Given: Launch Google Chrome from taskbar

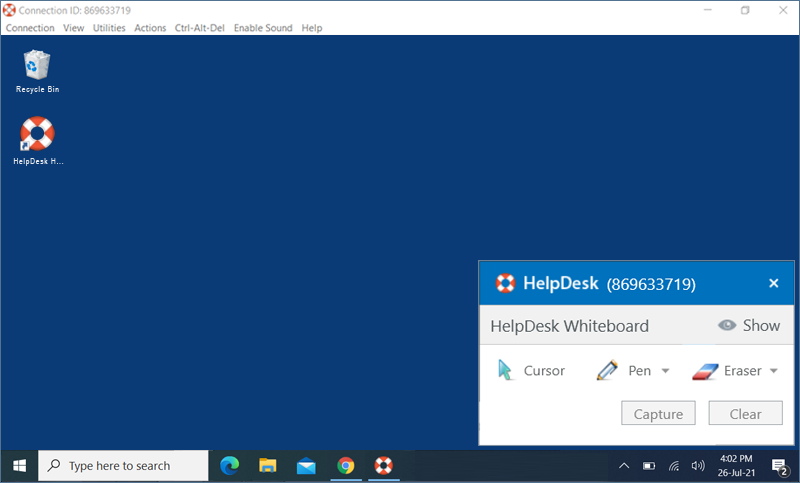Looking at the screenshot, I should [345, 465].
